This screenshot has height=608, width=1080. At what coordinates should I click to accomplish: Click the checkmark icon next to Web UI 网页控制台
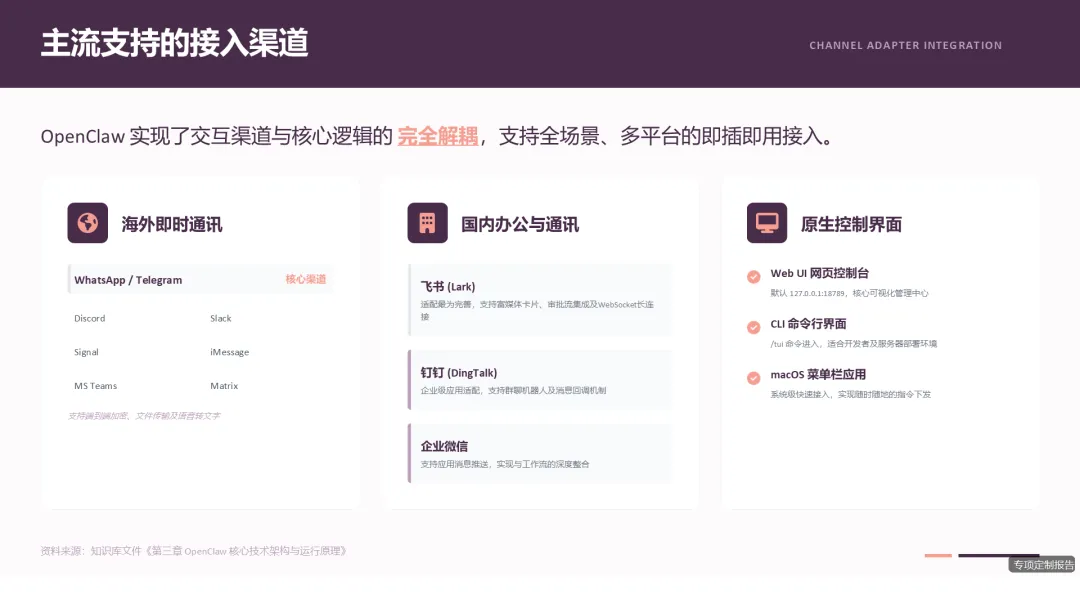(x=754, y=277)
